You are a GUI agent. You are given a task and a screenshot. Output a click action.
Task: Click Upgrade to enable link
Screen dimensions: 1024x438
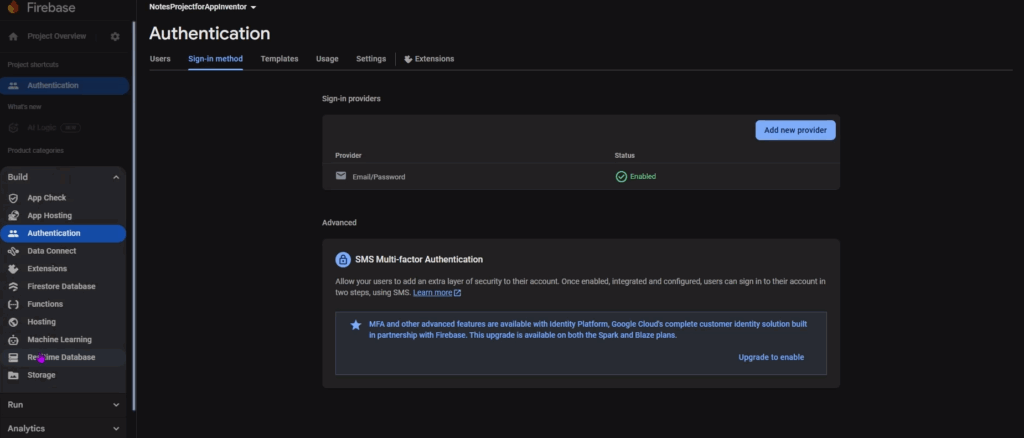coord(770,357)
